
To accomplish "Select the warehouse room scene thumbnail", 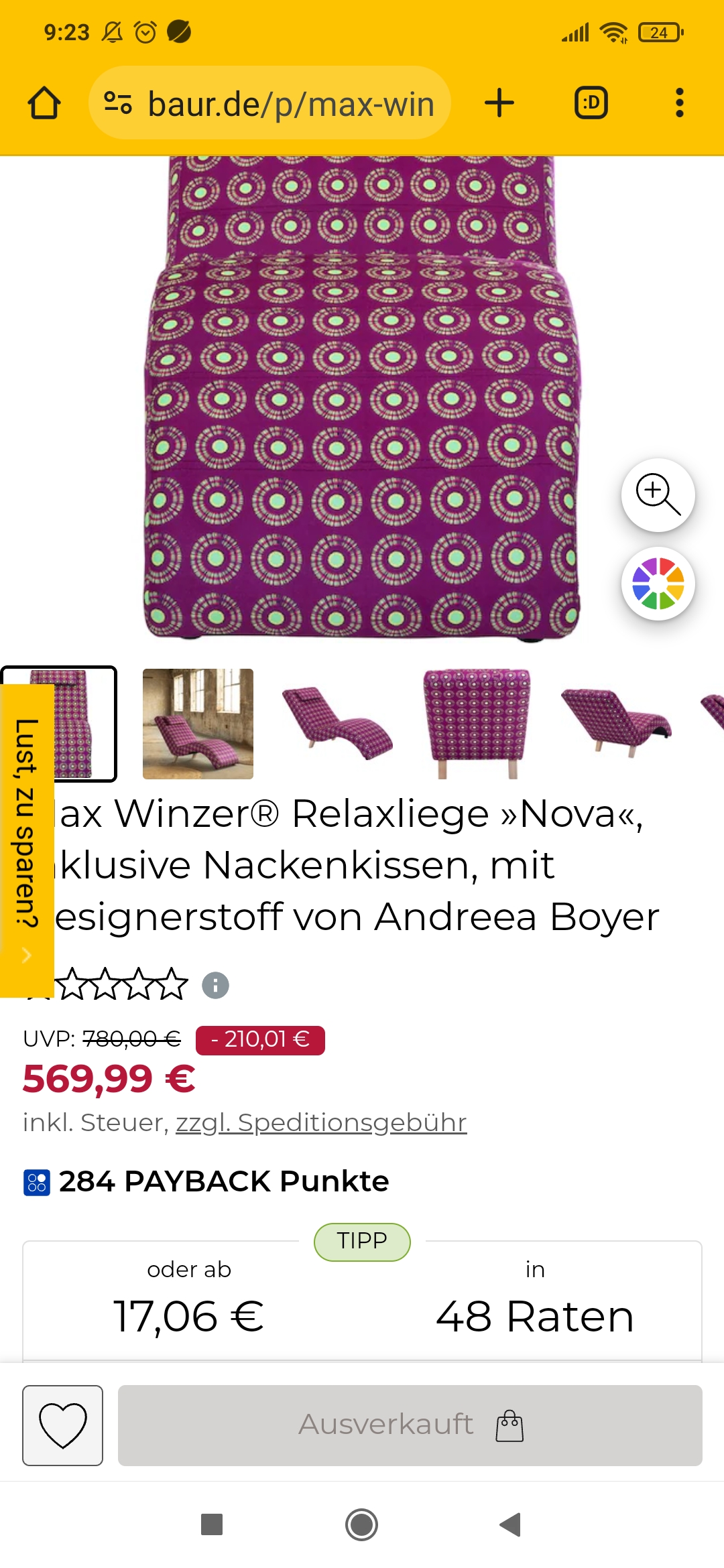I will pyautogui.click(x=198, y=724).
